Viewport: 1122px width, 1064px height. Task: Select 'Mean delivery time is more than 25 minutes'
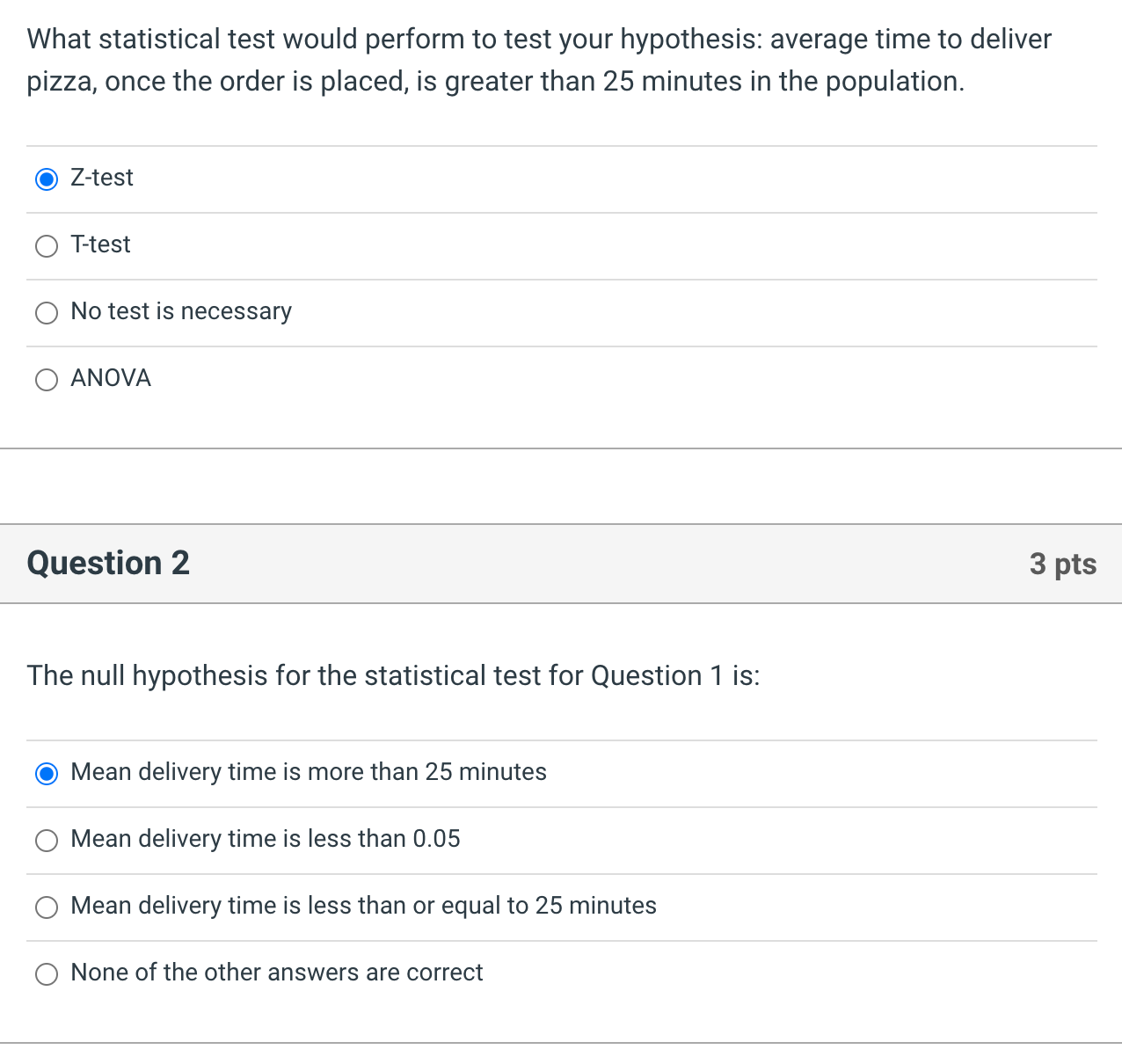tap(46, 774)
